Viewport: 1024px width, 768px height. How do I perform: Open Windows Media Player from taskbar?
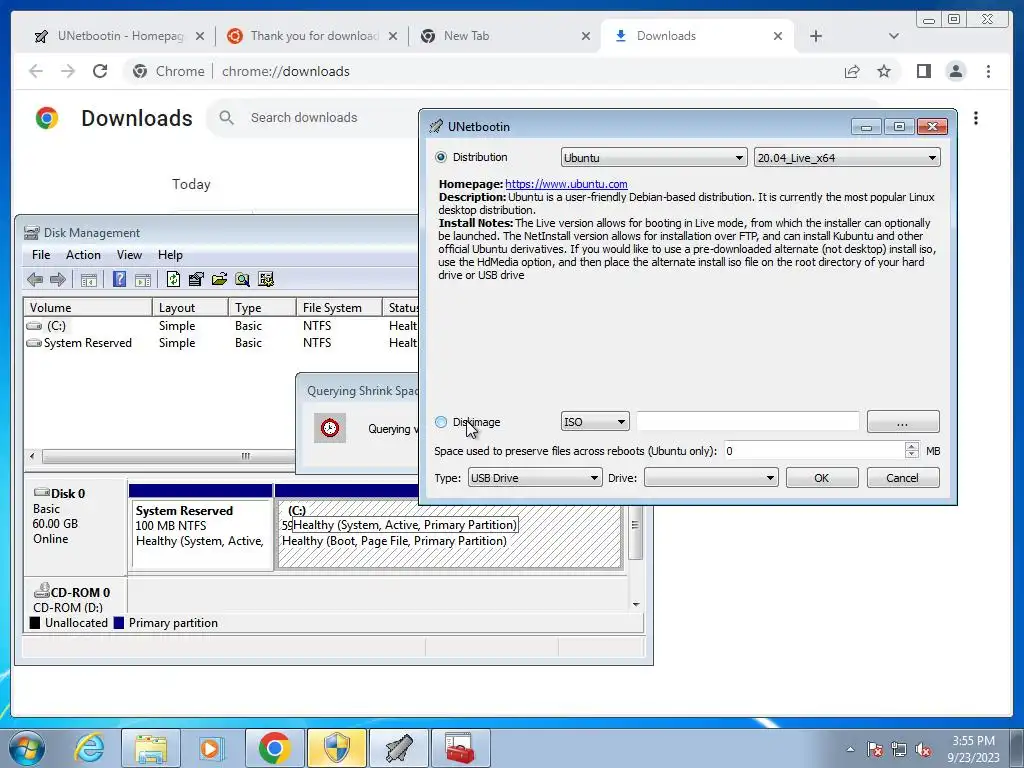pos(212,748)
